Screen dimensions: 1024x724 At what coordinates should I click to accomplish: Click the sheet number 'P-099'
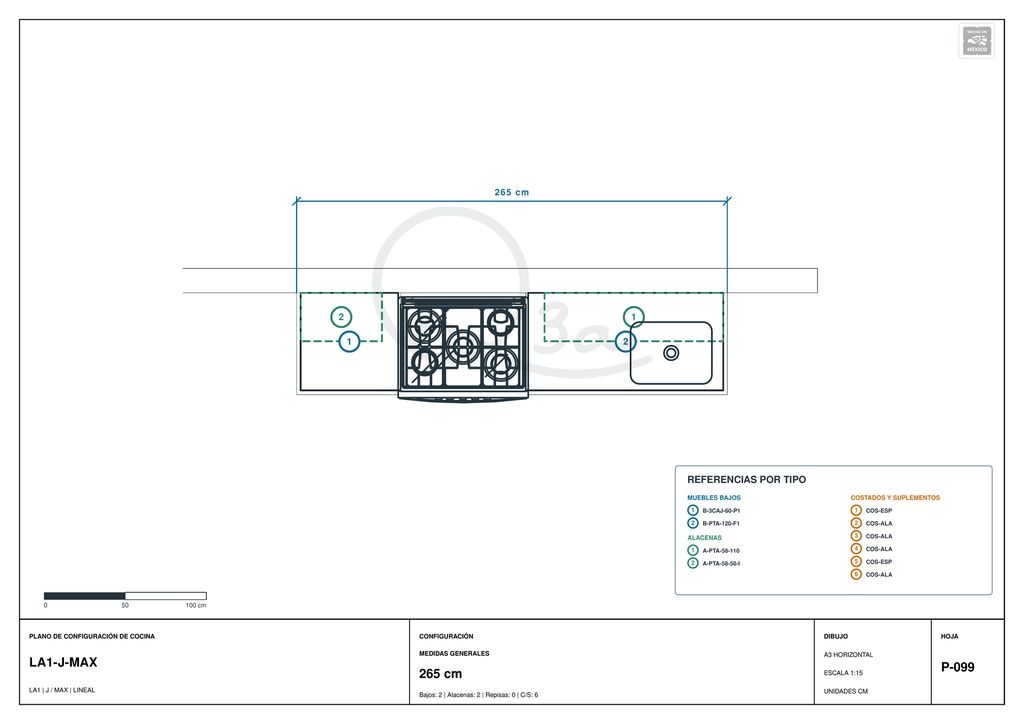coord(957,667)
